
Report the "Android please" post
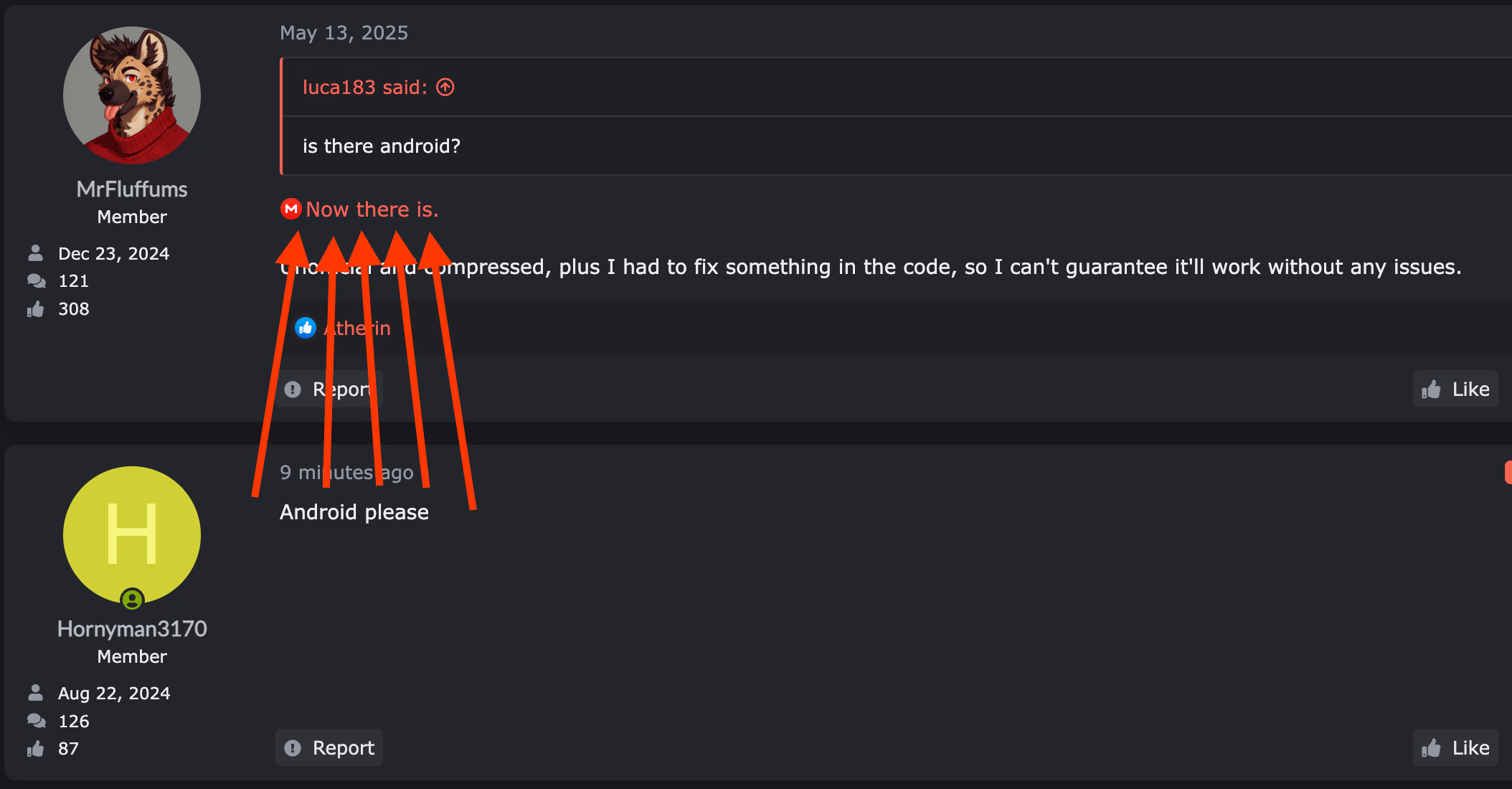coord(329,747)
